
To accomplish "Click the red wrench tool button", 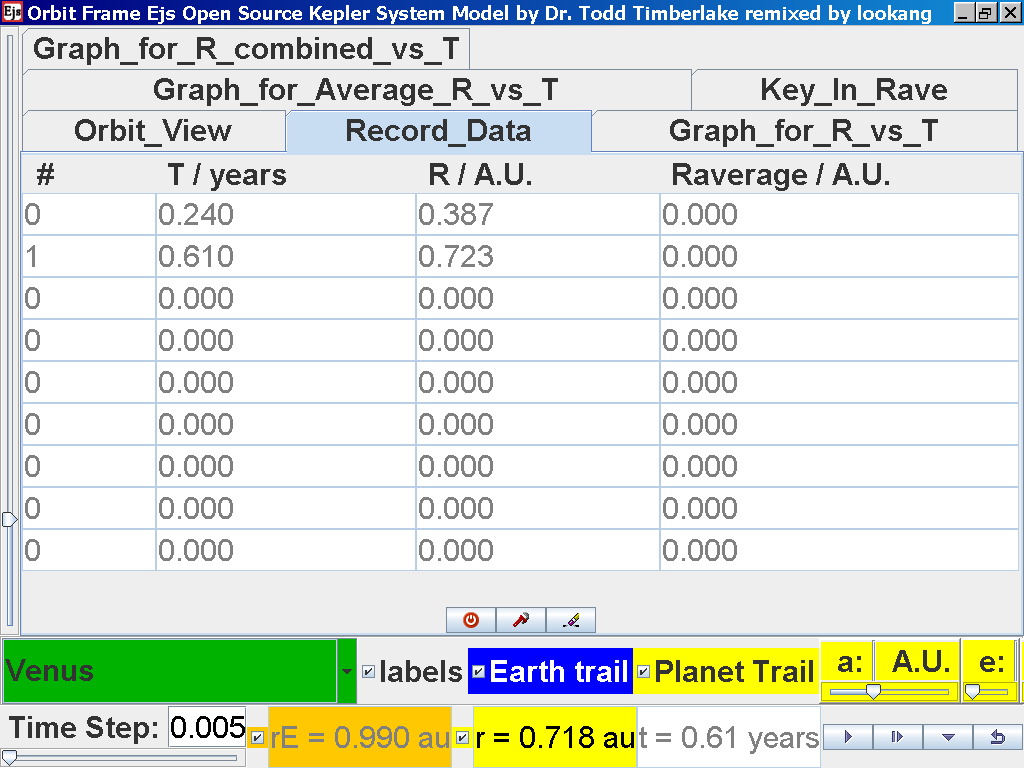I will (x=521, y=620).
